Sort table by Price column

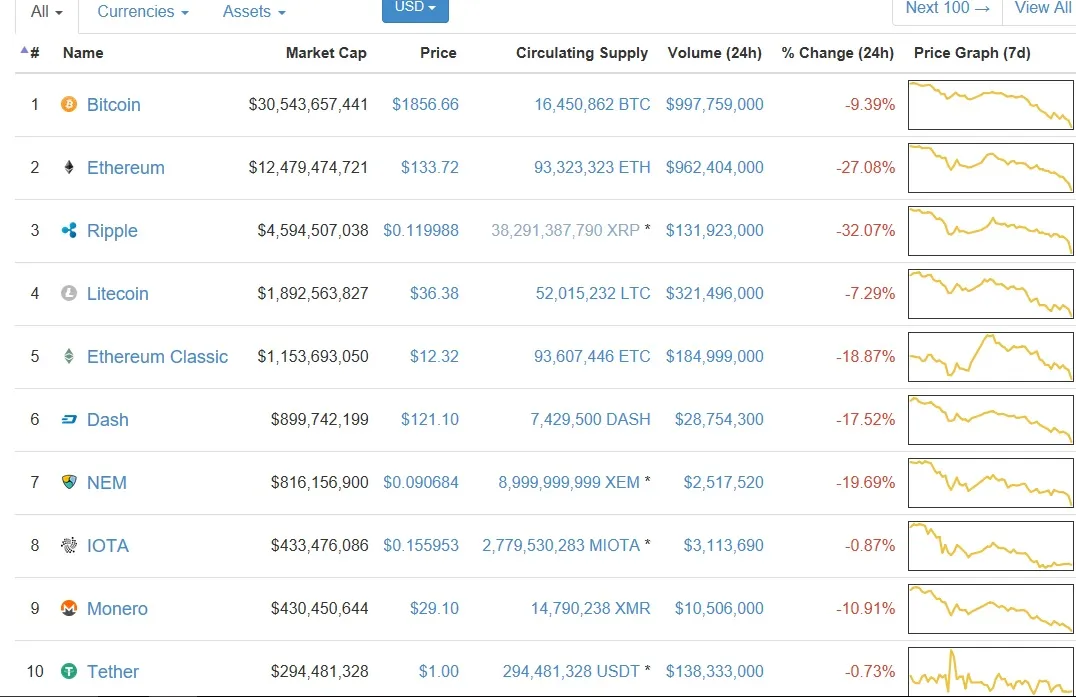(x=438, y=53)
